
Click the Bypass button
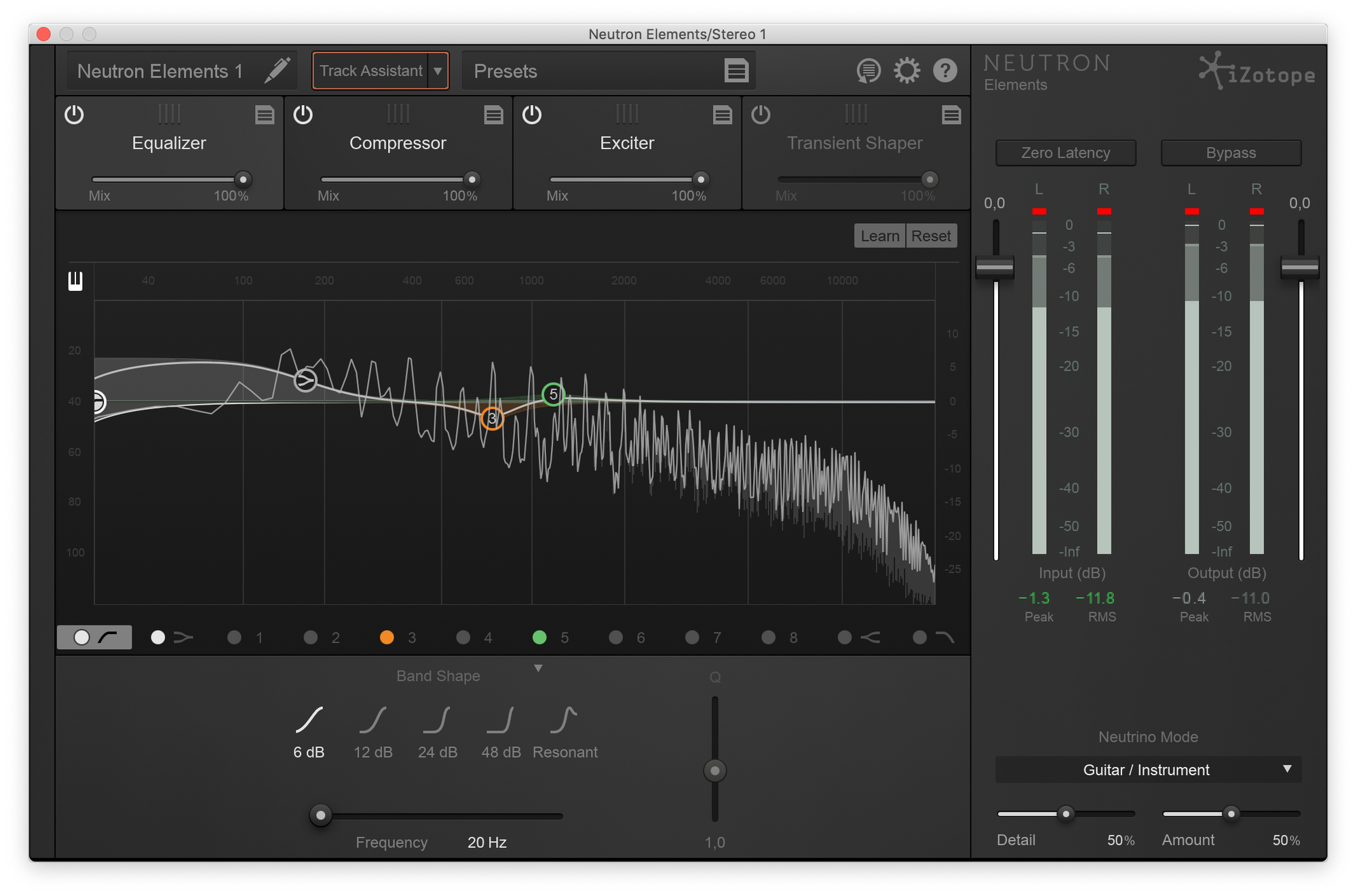[x=1231, y=153]
